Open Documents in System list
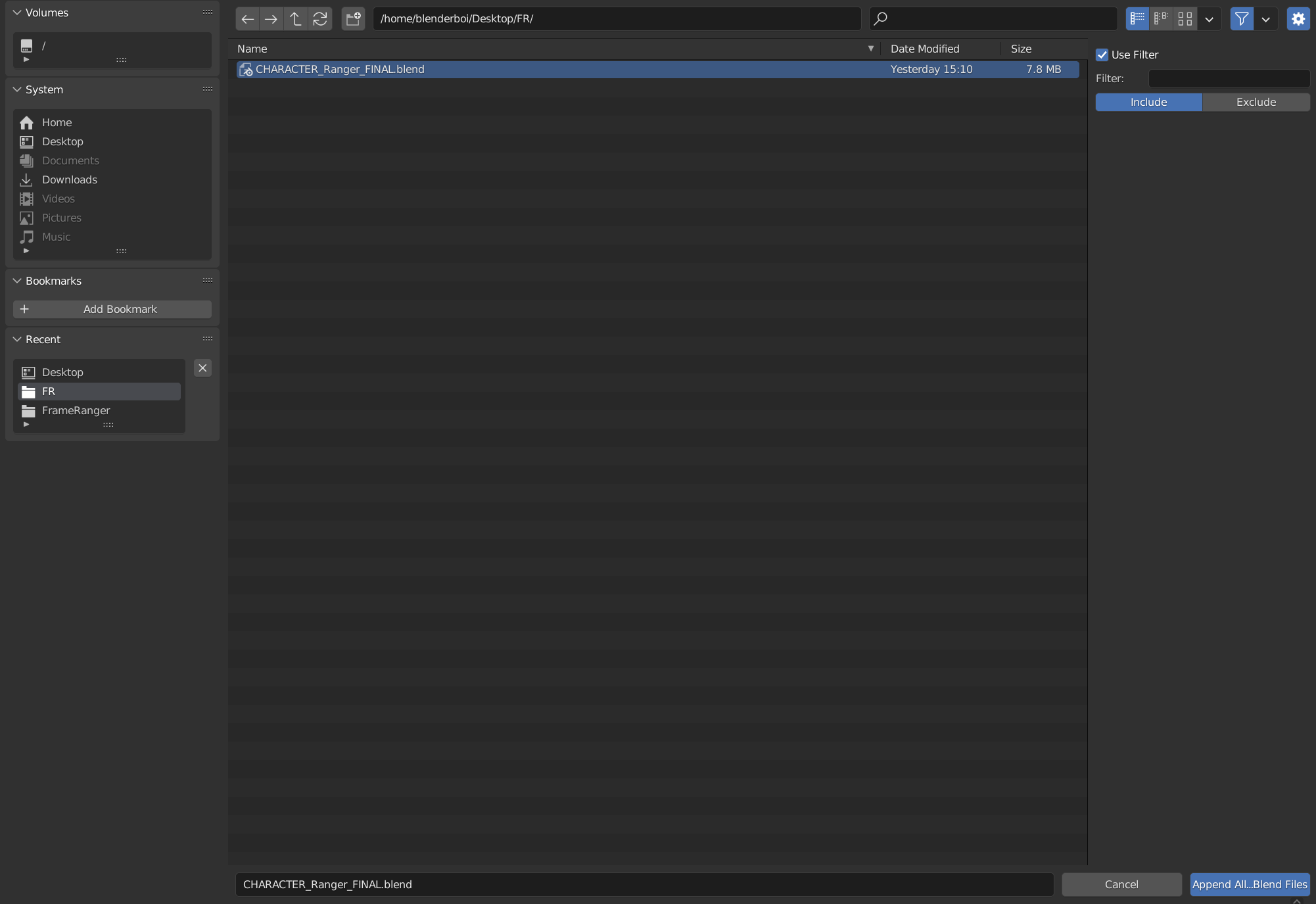1316x904 pixels. pyautogui.click(x=112, y=160)
